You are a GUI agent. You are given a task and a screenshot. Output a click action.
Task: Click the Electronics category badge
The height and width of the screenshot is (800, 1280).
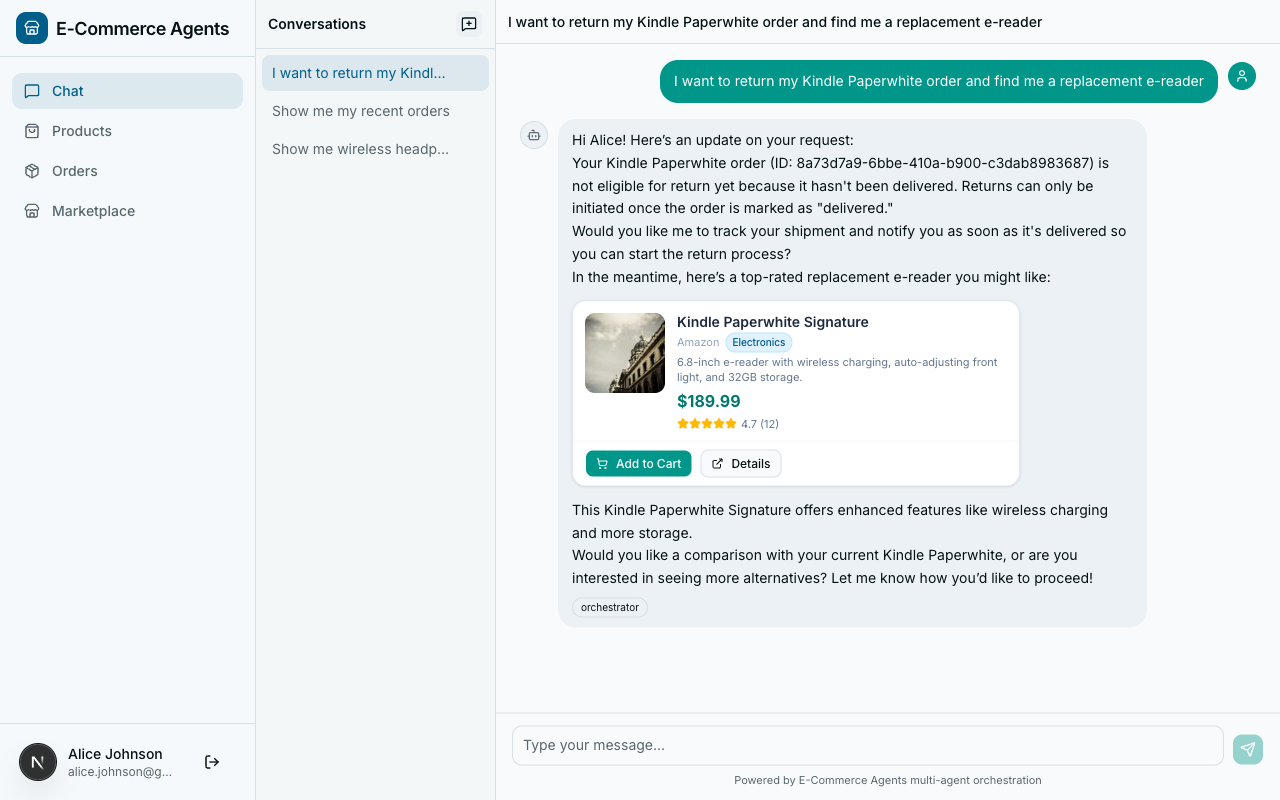pyautogui.click(x=758, y=342)
